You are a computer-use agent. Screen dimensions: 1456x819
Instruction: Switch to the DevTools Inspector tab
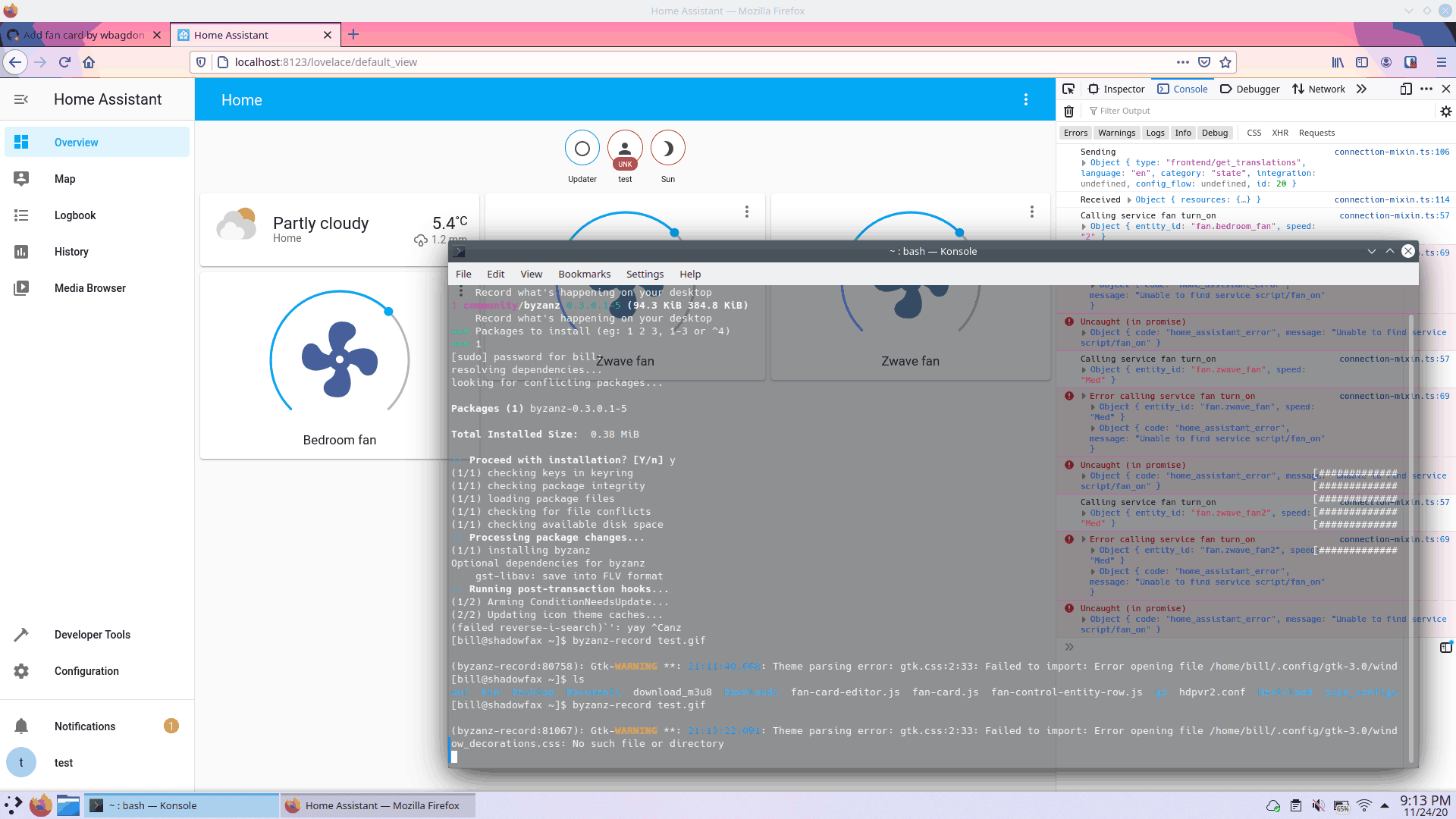pos(1116,89)
